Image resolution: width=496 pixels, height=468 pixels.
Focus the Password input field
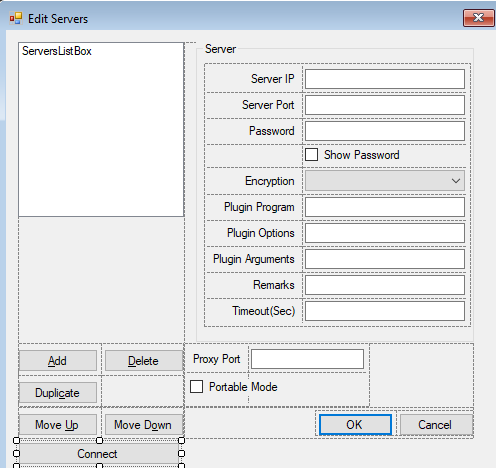(x=385, y=131)
